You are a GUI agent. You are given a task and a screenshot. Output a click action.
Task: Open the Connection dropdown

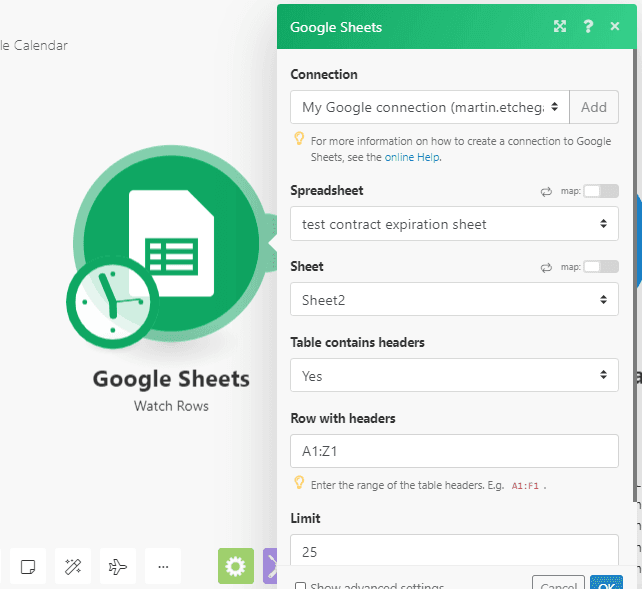pos(430,107)
